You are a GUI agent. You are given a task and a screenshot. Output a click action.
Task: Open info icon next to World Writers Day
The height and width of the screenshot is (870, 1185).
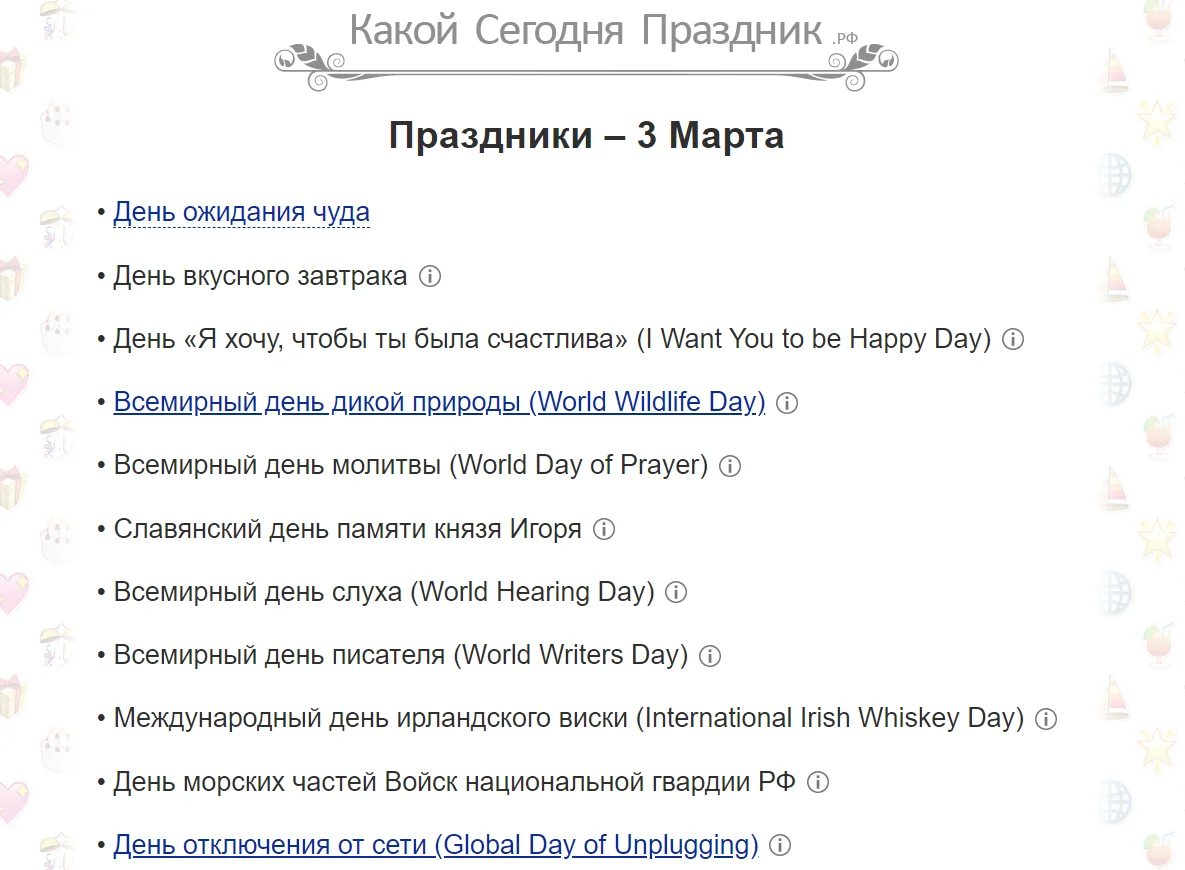[709, 656]
